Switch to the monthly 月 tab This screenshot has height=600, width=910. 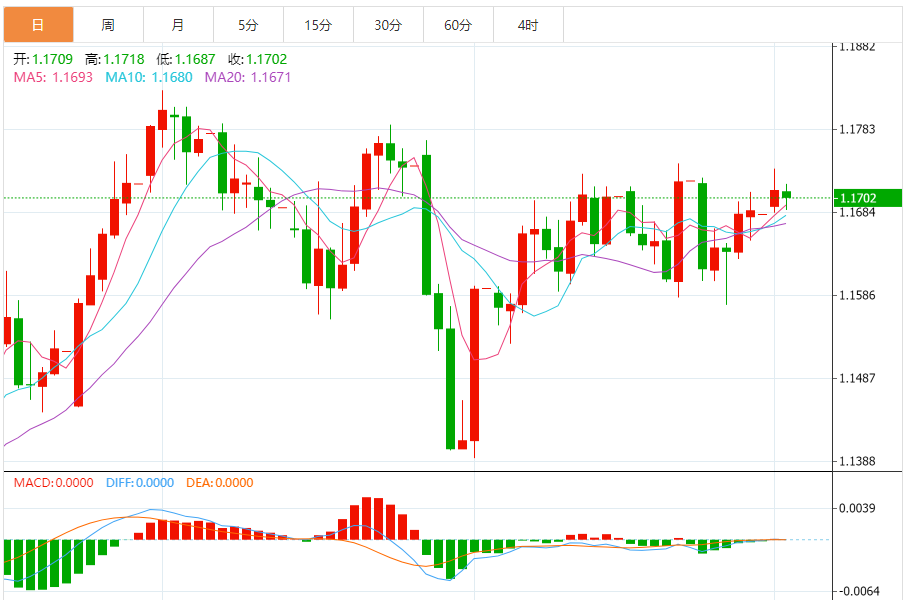(178, 25)
